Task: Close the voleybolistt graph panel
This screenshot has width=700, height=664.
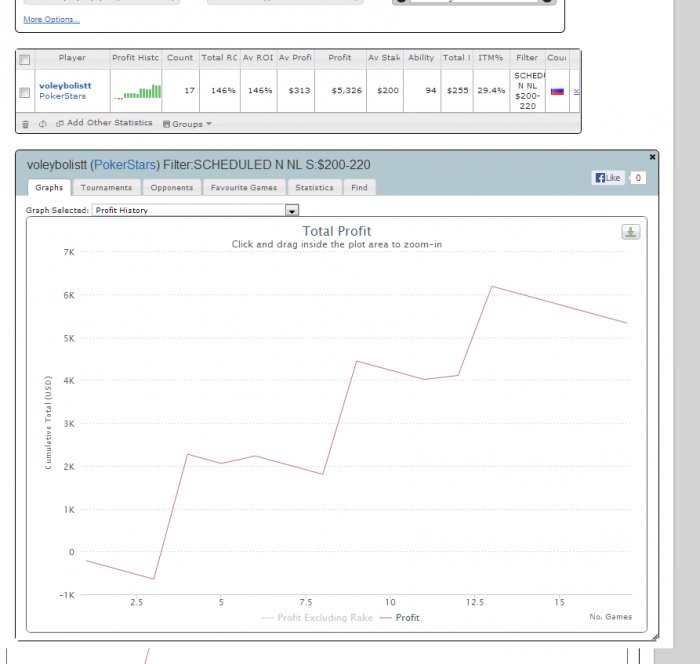Action: (x=652, y=157)
